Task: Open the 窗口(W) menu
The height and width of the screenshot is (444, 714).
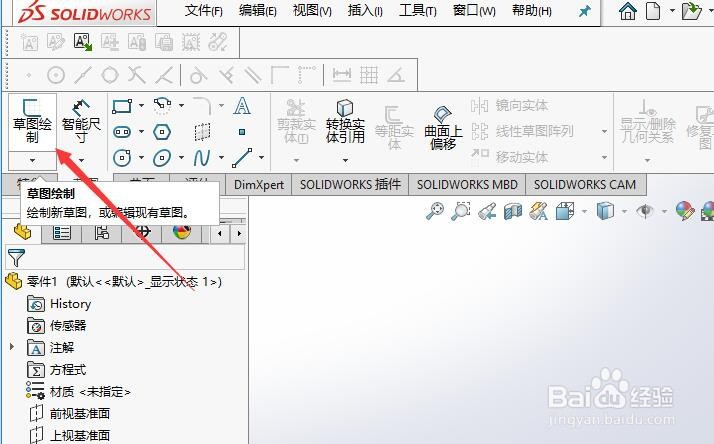Action: point(474,10)
